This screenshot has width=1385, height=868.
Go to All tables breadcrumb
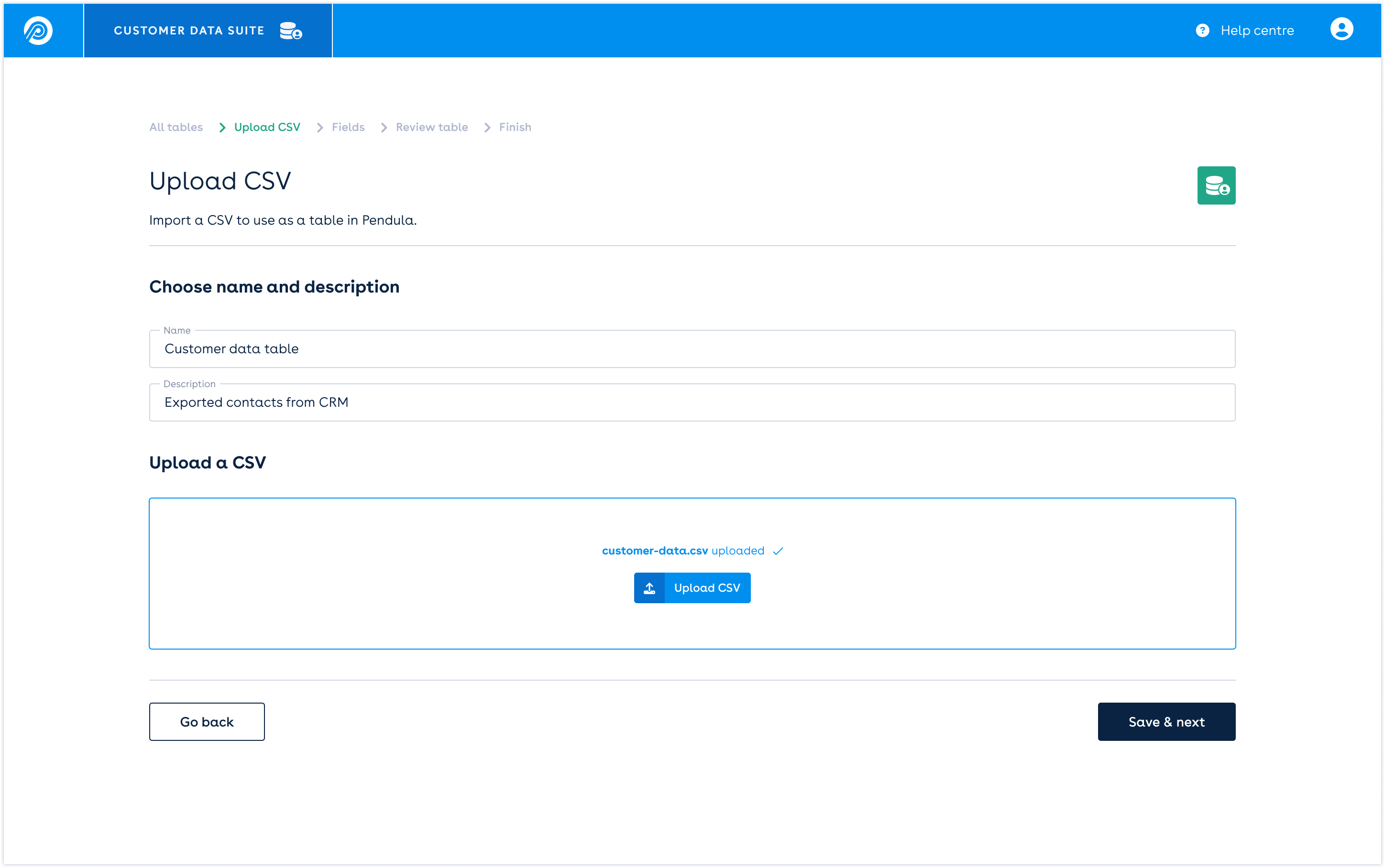tap(176, 128)
